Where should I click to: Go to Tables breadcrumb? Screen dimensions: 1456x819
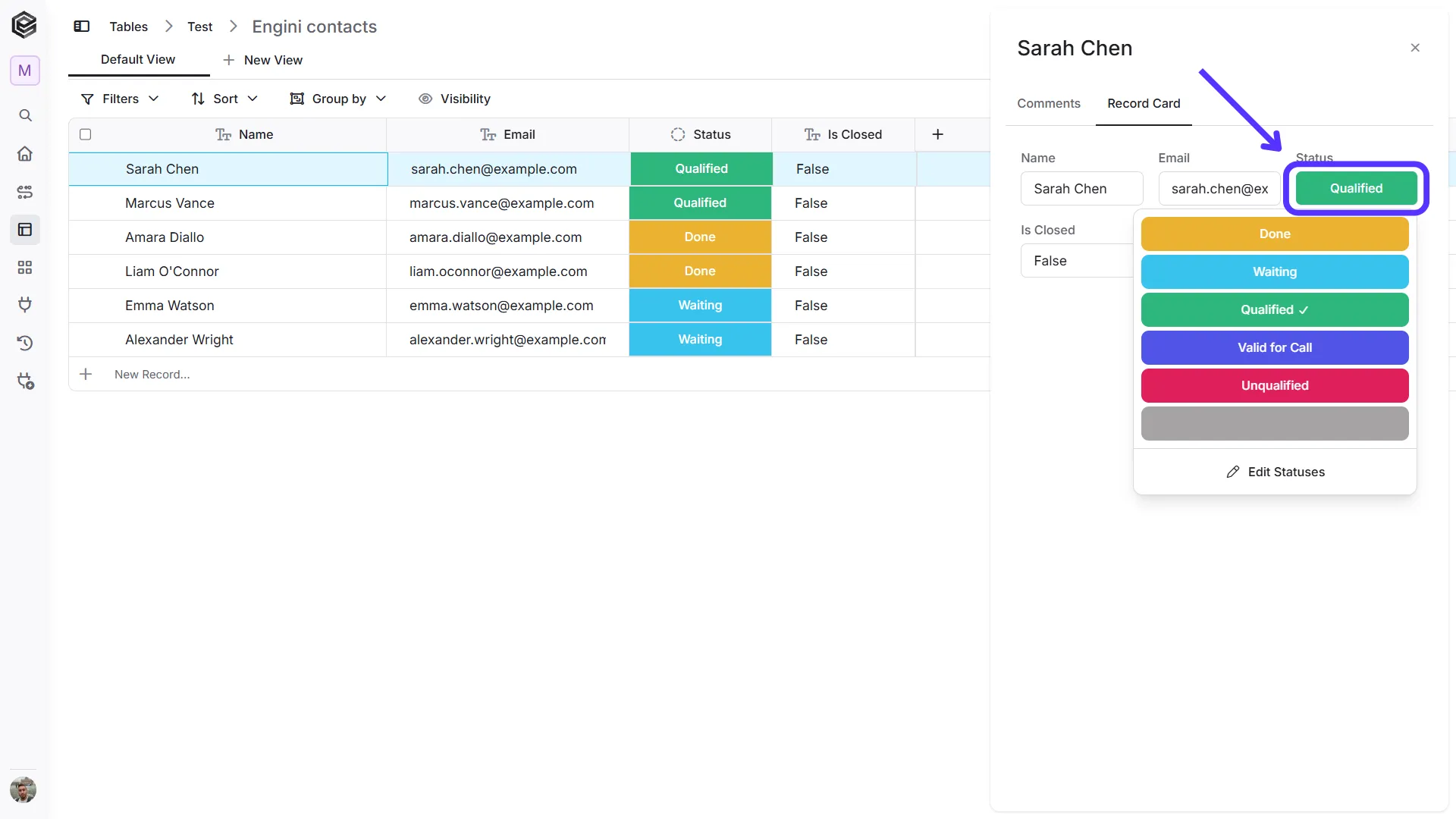[128, 27]
